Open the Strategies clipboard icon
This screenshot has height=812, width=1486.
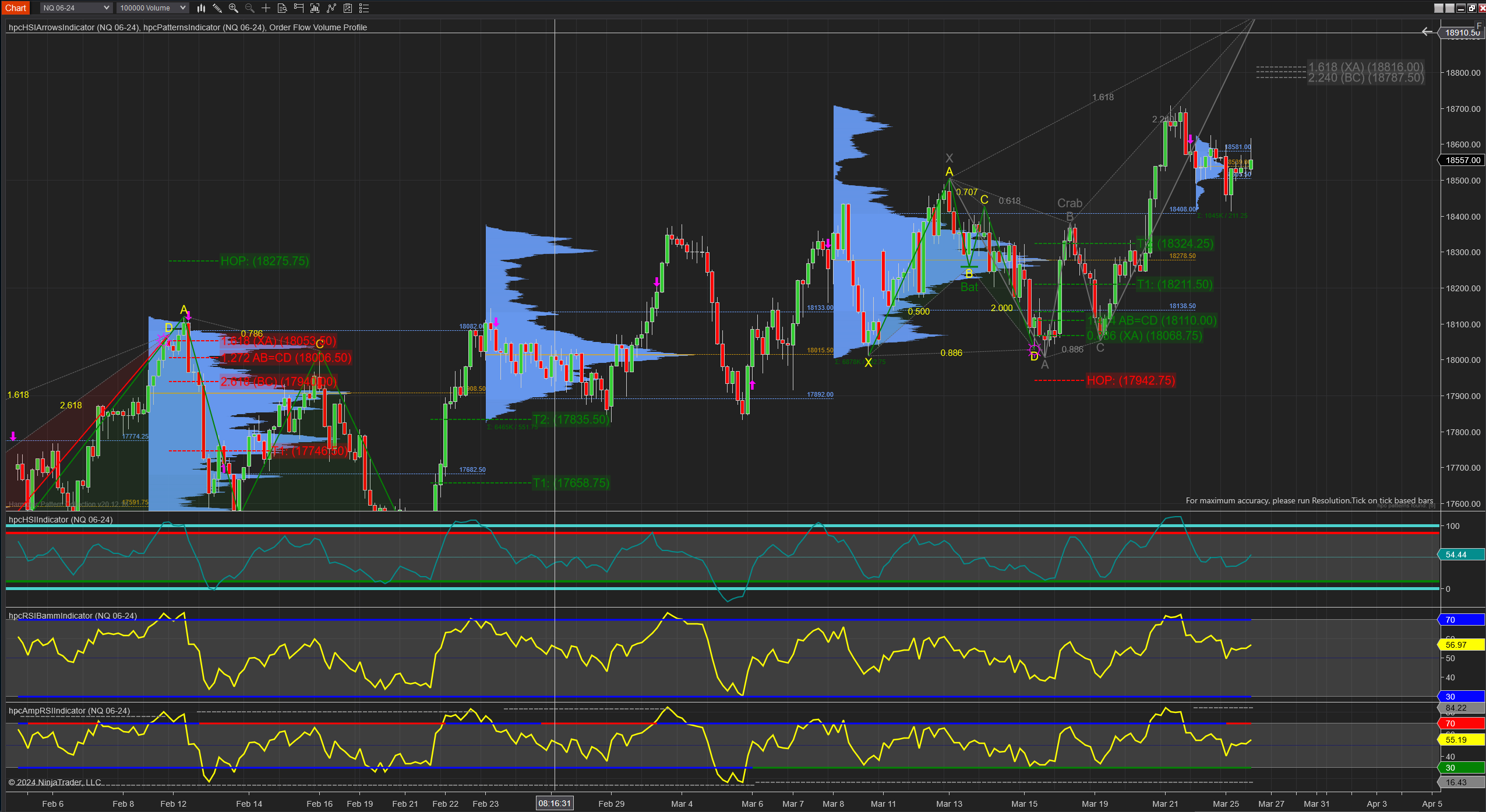(x=348, y=8)
